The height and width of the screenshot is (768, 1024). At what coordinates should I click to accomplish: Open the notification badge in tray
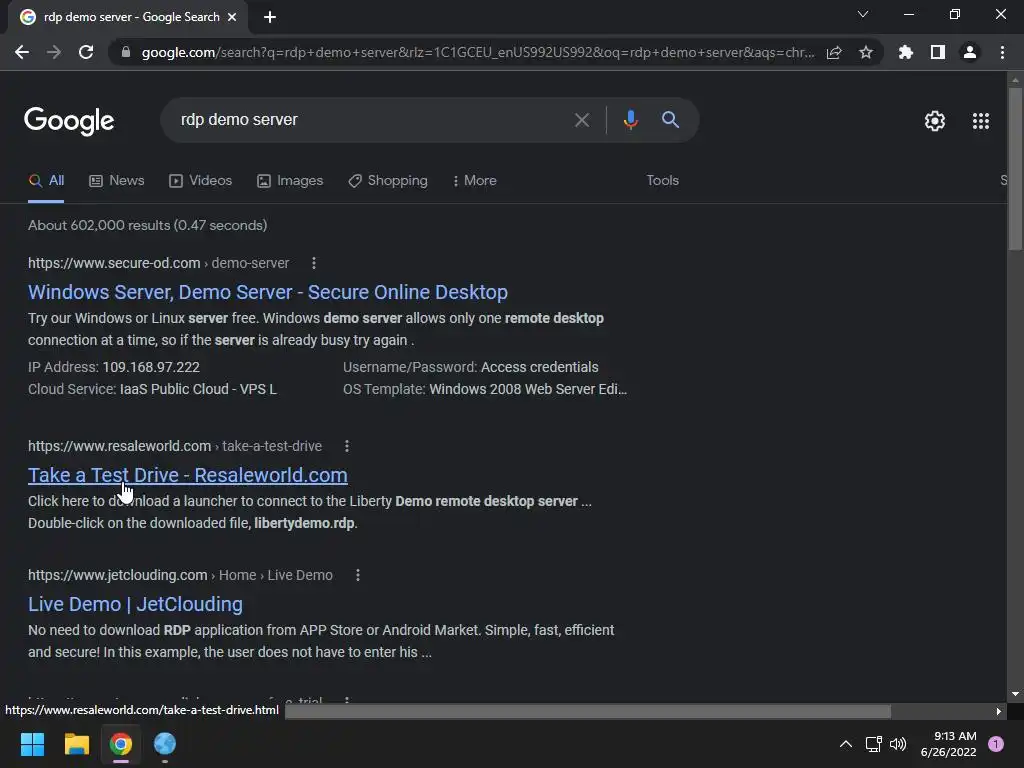click(x=996, y=744)
